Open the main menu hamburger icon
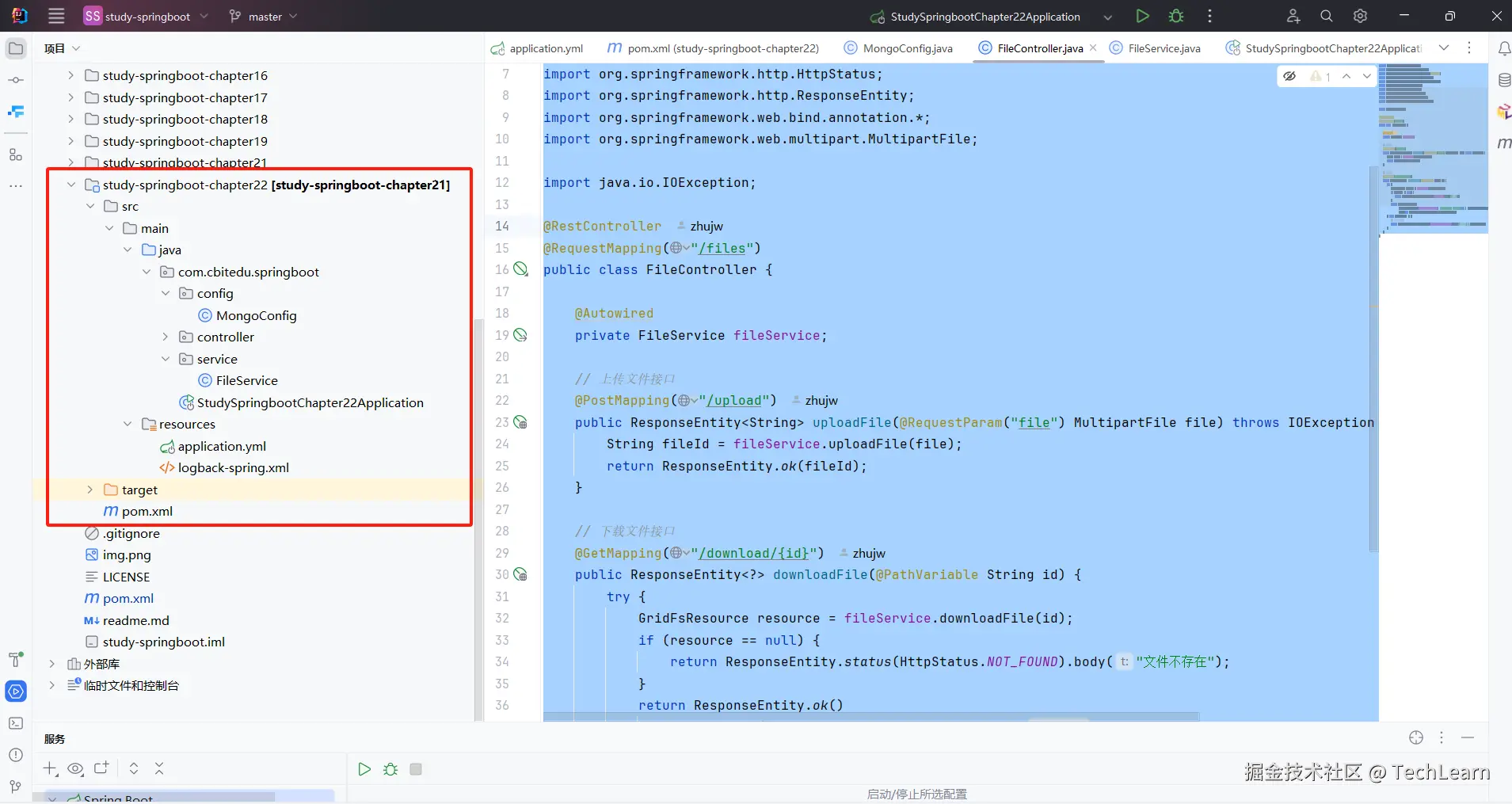Screen dimensions: 1512x804 tap(56, 16)
